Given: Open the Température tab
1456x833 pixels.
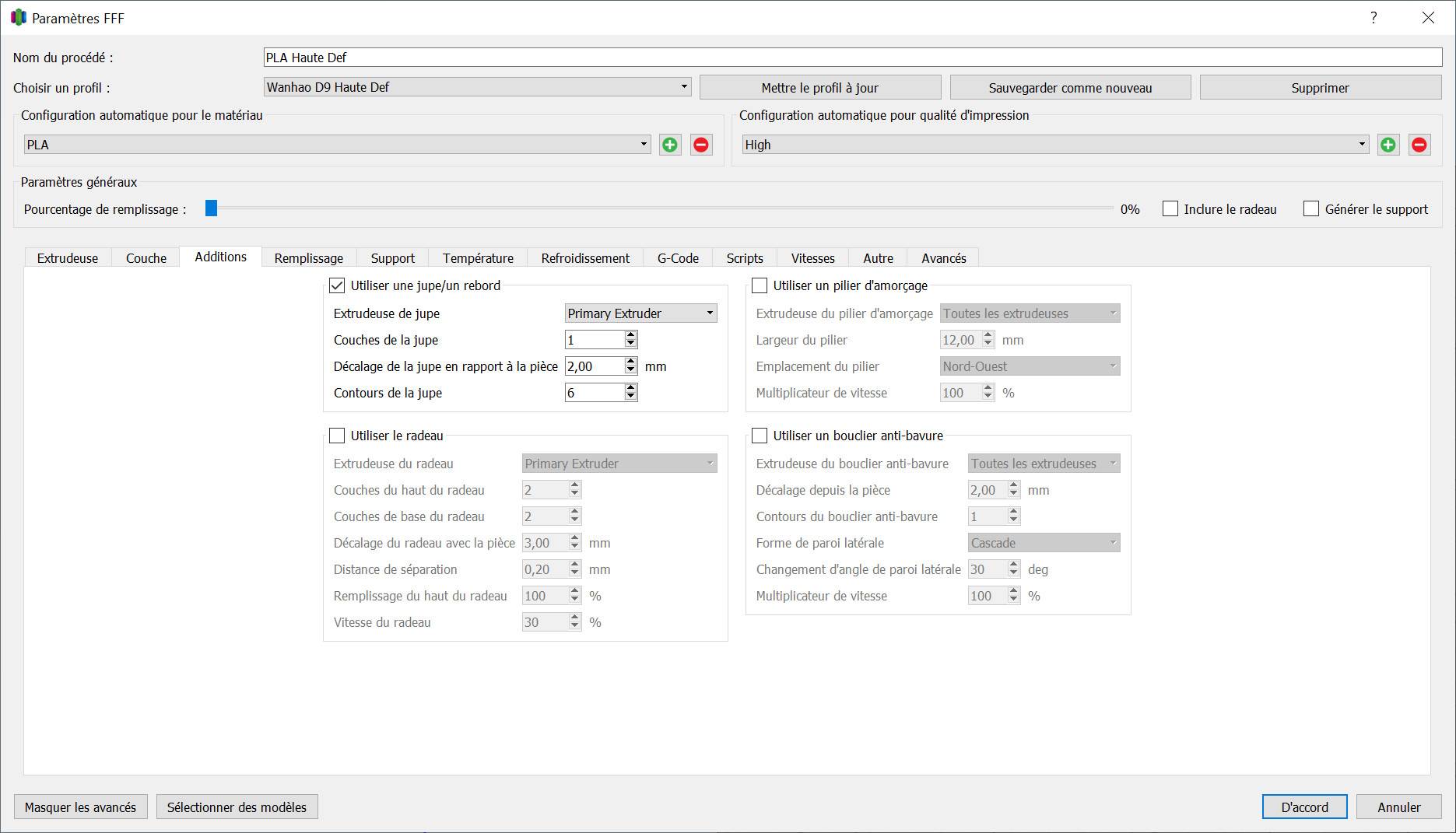Looking at the screenshot, I should click(x=478, y=258).
